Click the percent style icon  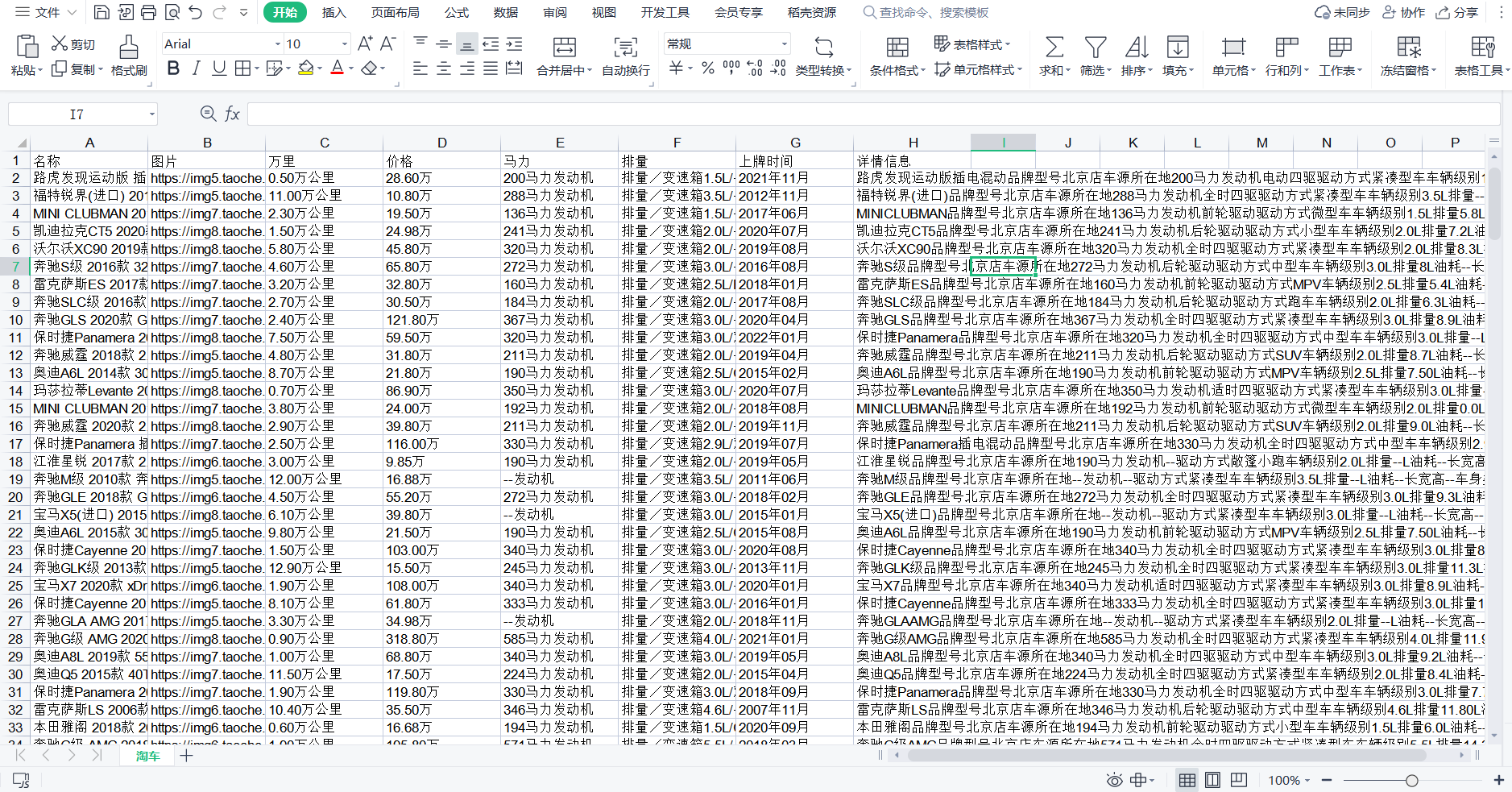[707, 68]
